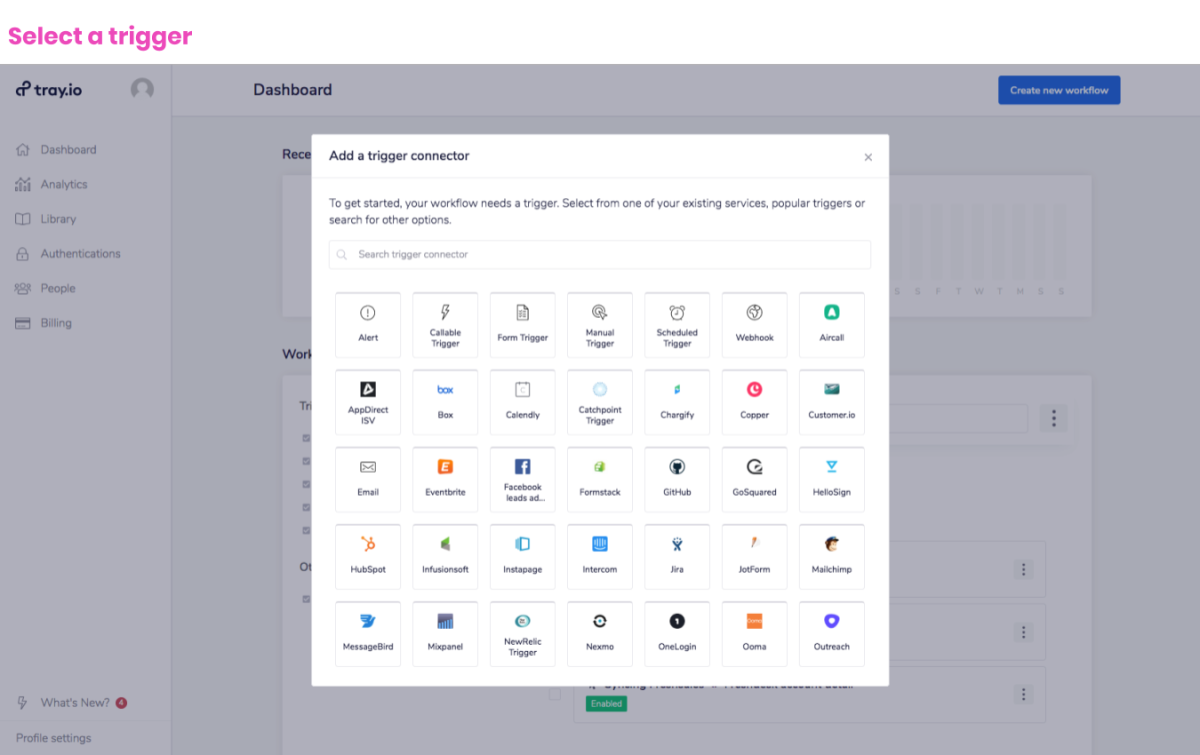The image size is (1200, 755).
Task: Toggle the second checkbox in the Triggers filter list
Action: coord(305,460)
